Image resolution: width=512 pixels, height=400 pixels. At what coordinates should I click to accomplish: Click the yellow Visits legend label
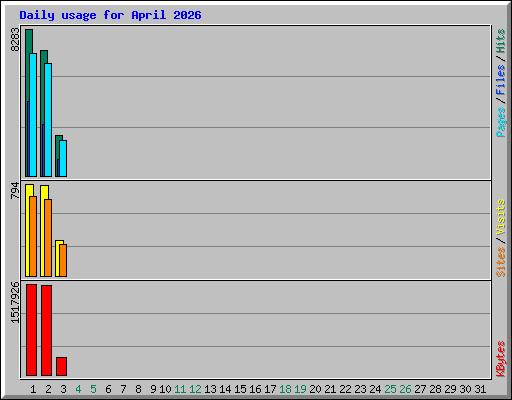pos(501,217)
